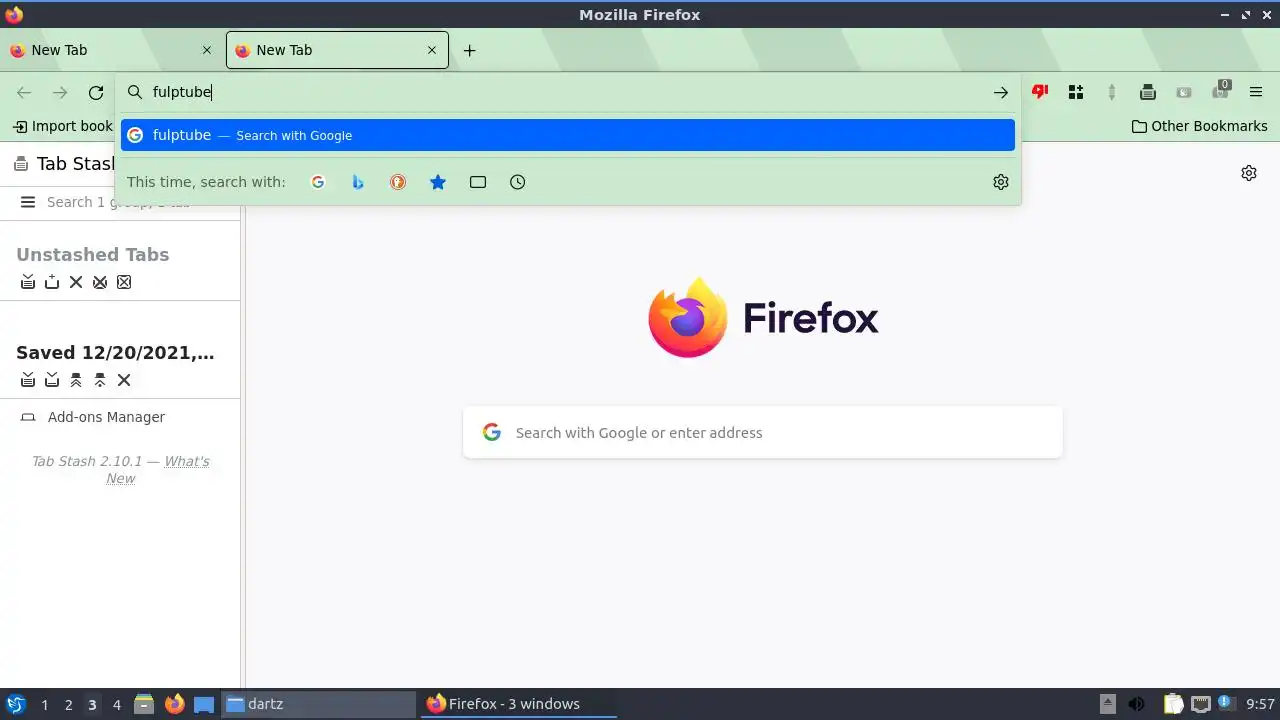Switch to workspace 2
This screenshot has height=720, width=1280.
(68, 704)
